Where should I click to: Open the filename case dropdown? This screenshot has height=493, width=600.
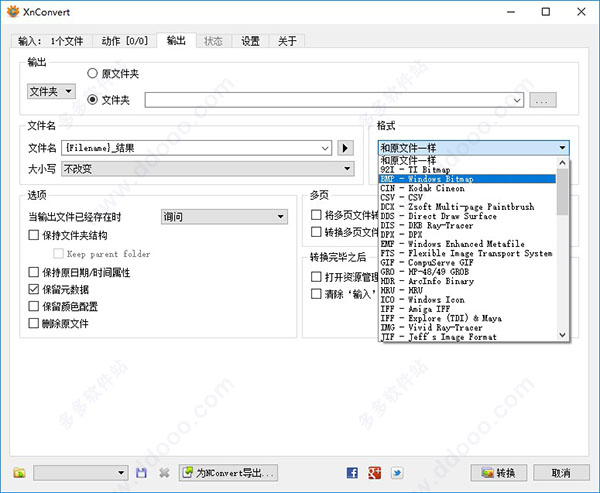(208, 169)
